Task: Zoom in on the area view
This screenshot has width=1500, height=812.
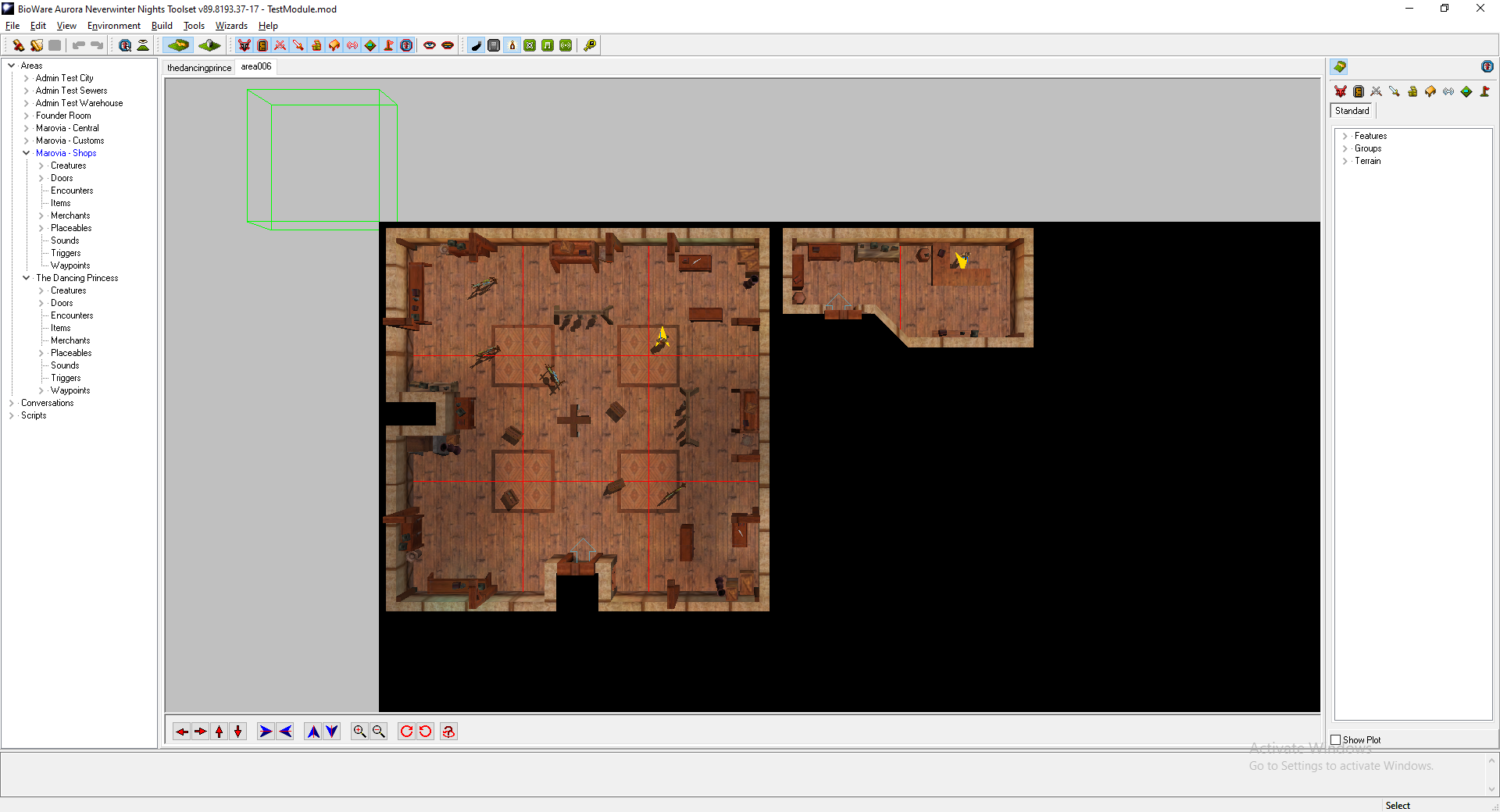Action: click(x=359, y=732)
